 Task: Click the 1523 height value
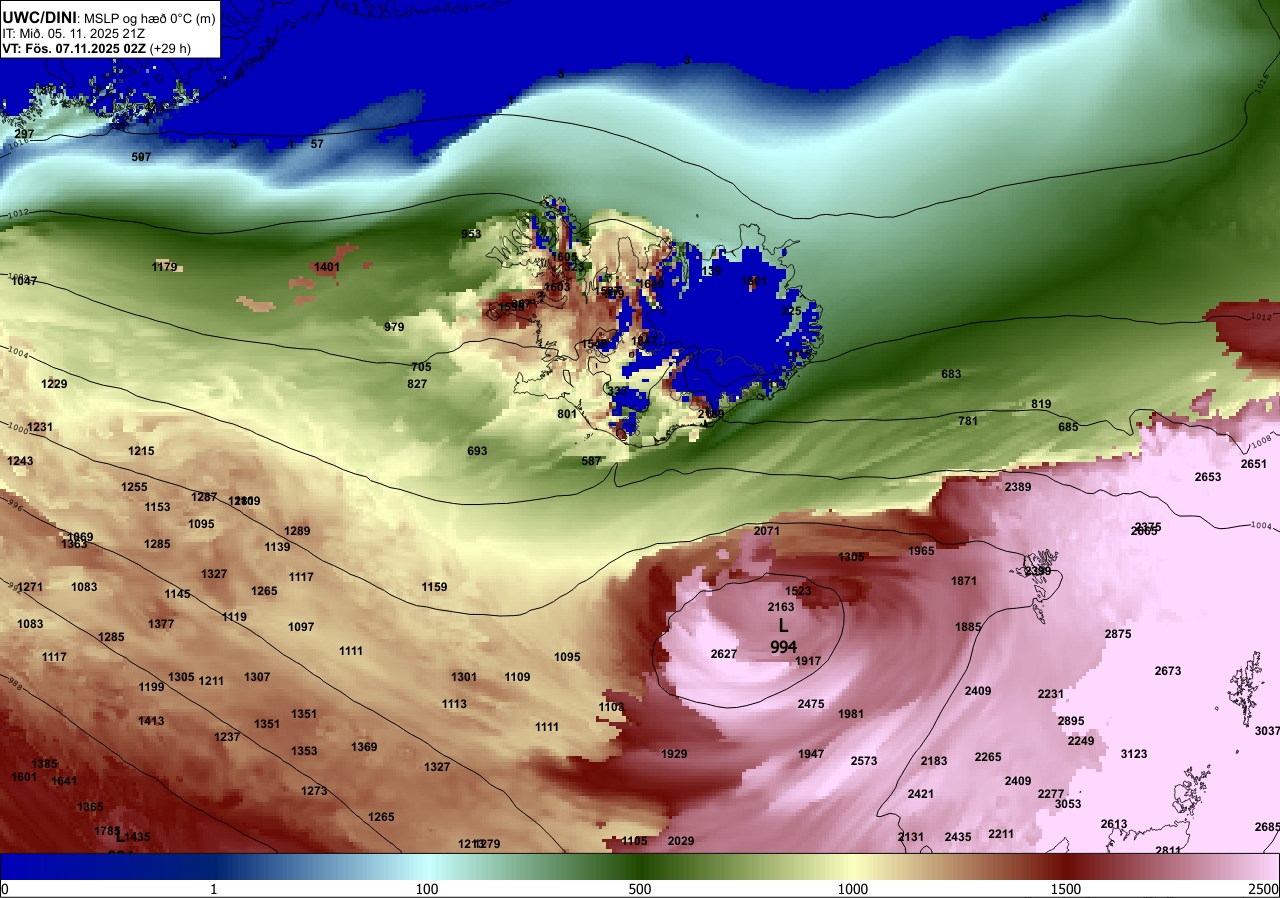[799, 591]
